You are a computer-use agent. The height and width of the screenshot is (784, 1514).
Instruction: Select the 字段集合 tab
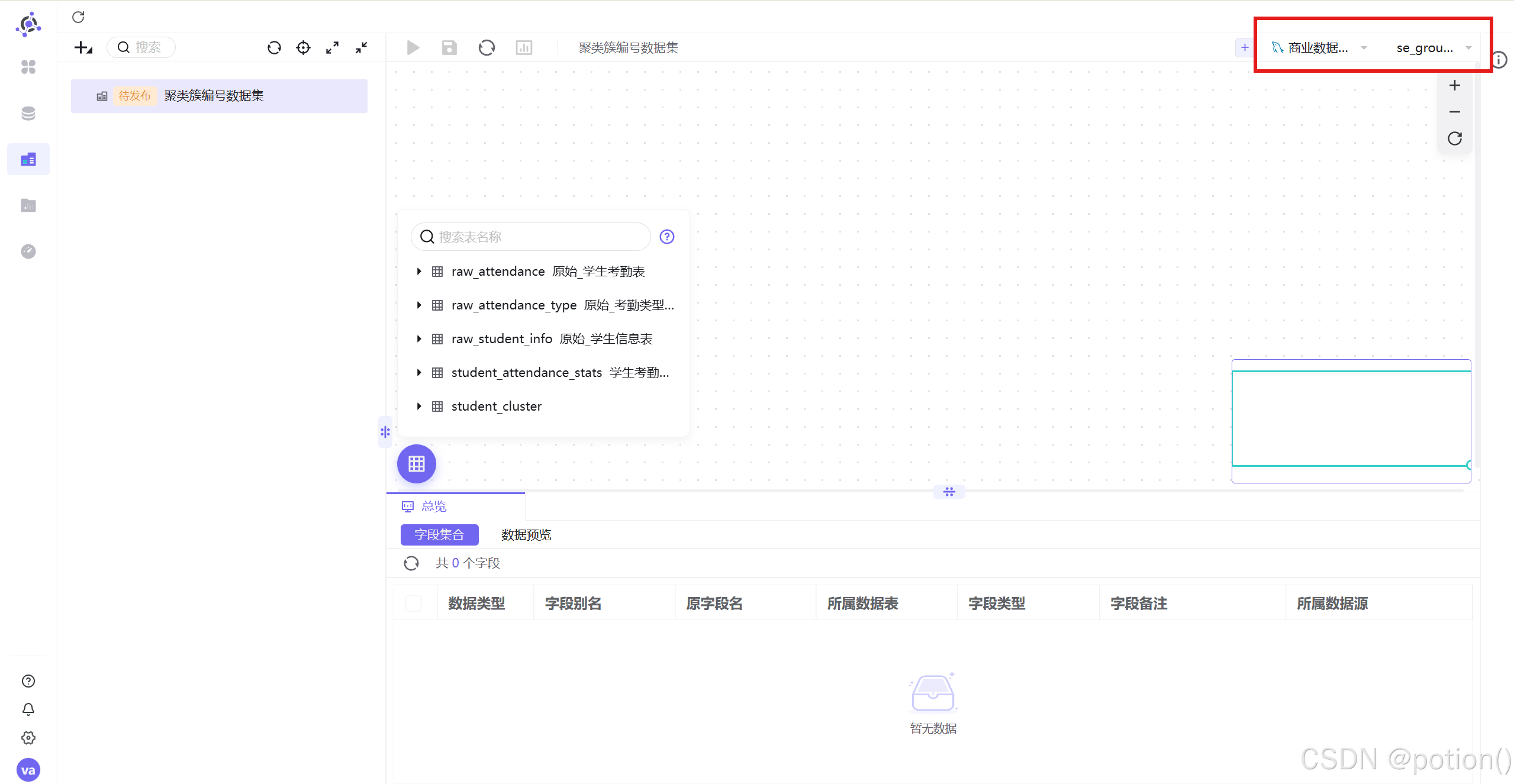click(440, 535)
